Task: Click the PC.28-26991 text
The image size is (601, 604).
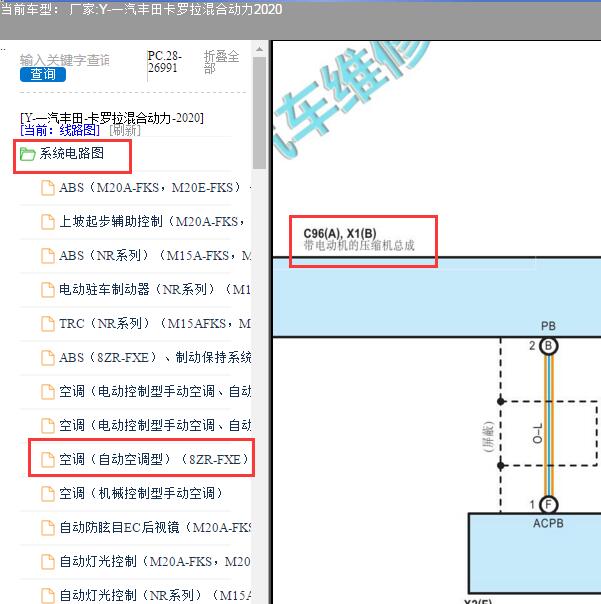Action: point(165,62)
